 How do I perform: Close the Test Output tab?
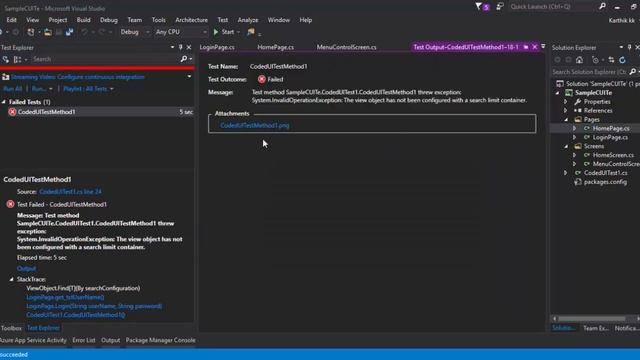[x=535, y=47]
